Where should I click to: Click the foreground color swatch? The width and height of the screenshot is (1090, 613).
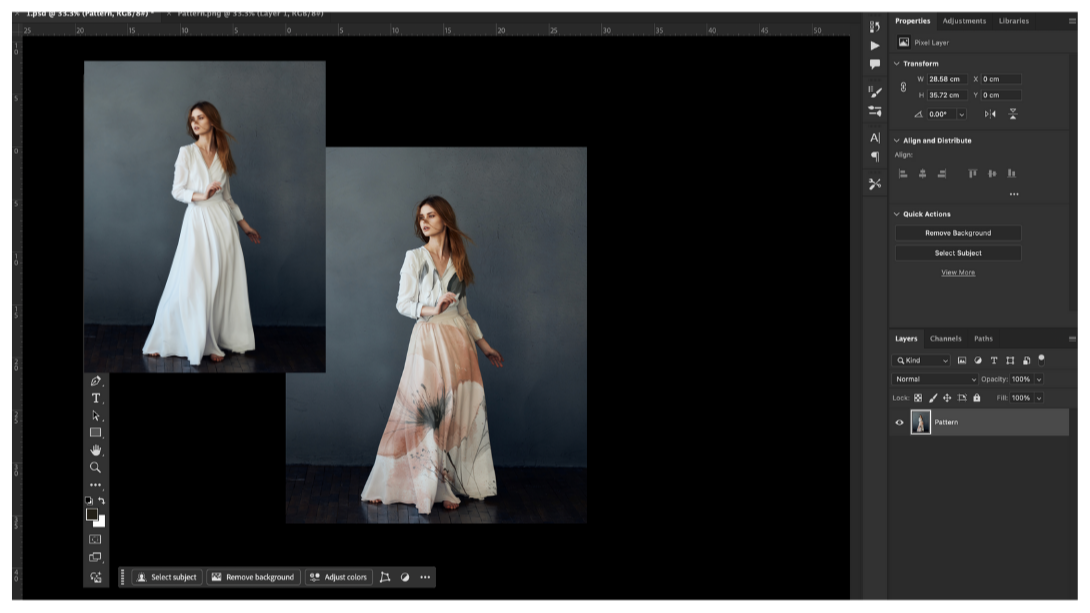pos(92,514)
